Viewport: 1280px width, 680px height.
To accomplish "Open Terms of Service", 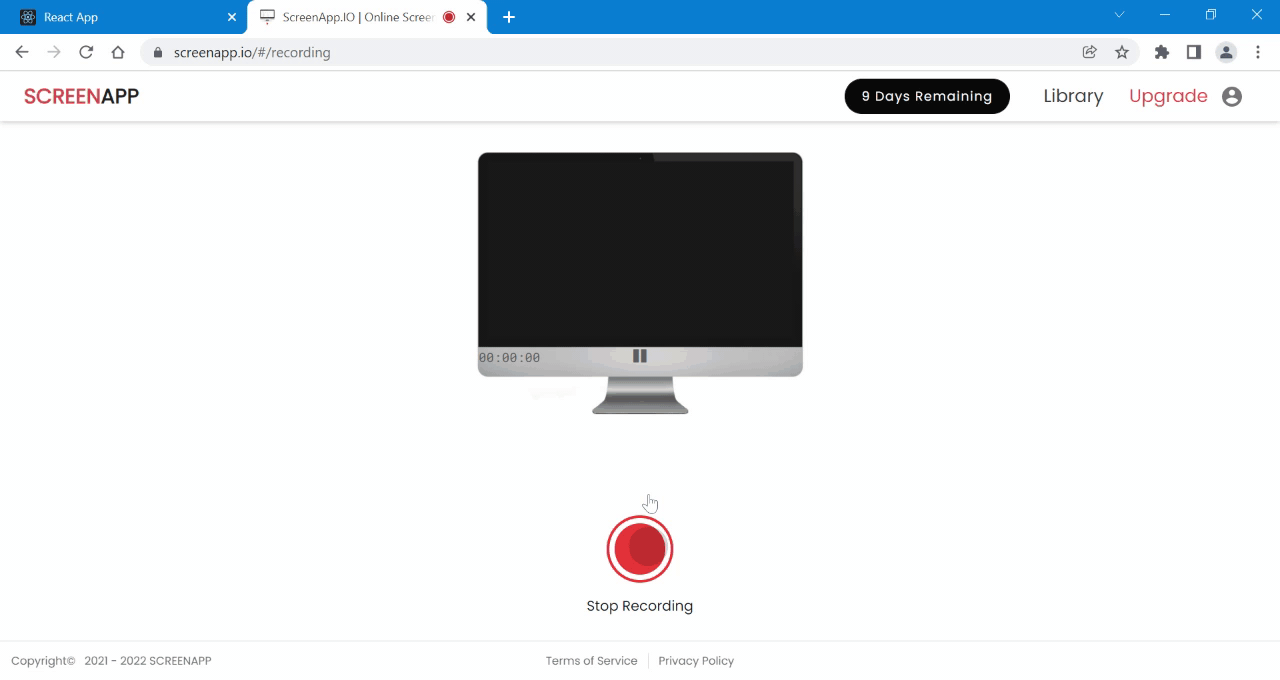I will coord(591,661).
